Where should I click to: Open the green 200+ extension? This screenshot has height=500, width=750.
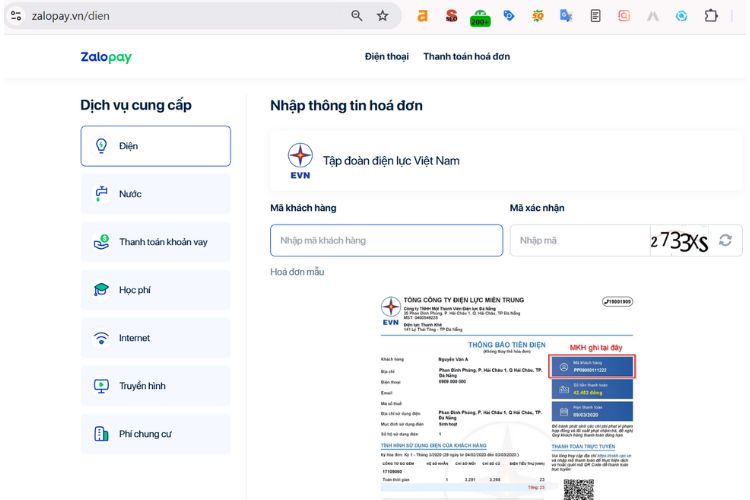point(480,18)
